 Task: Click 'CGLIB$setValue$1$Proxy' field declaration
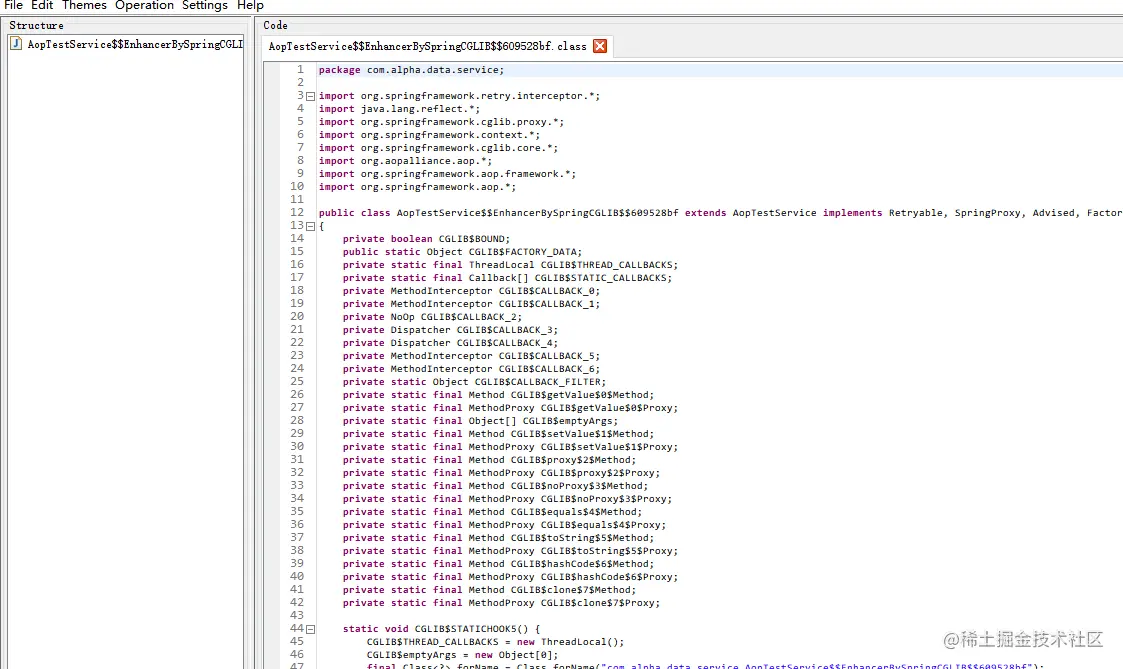510,446
